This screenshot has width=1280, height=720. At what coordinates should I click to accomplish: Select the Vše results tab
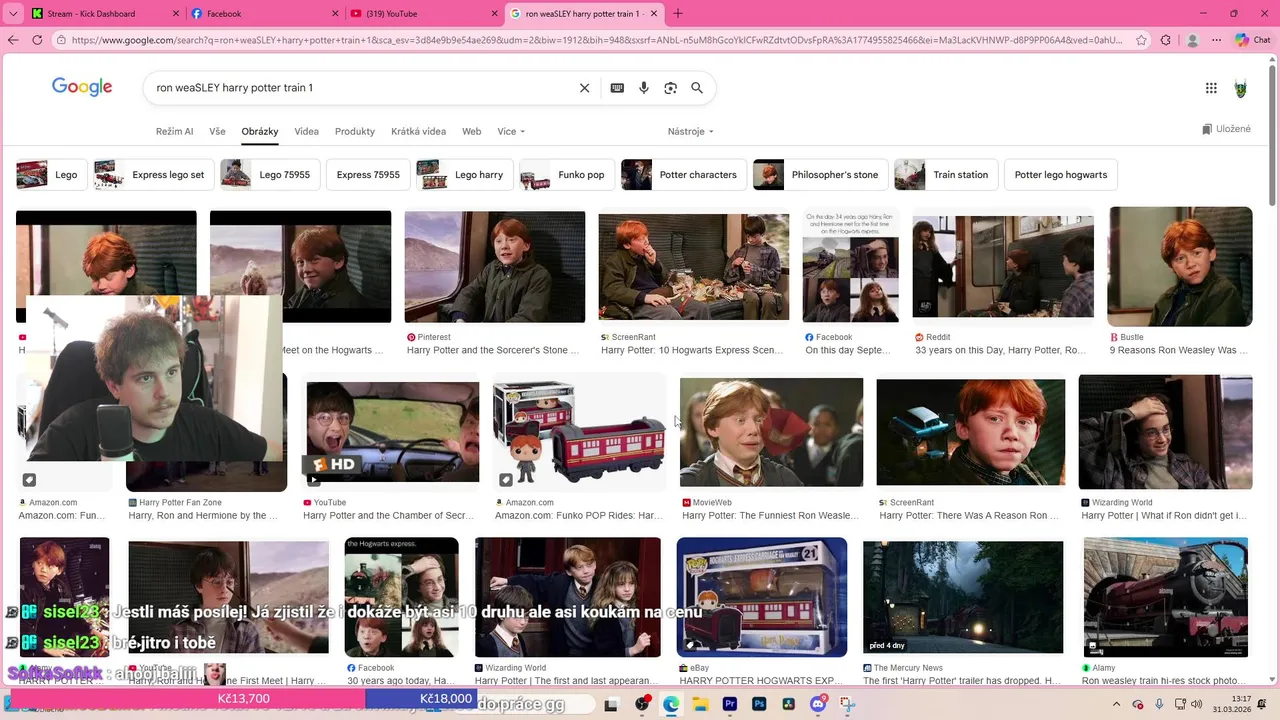[x=217, y=131]
